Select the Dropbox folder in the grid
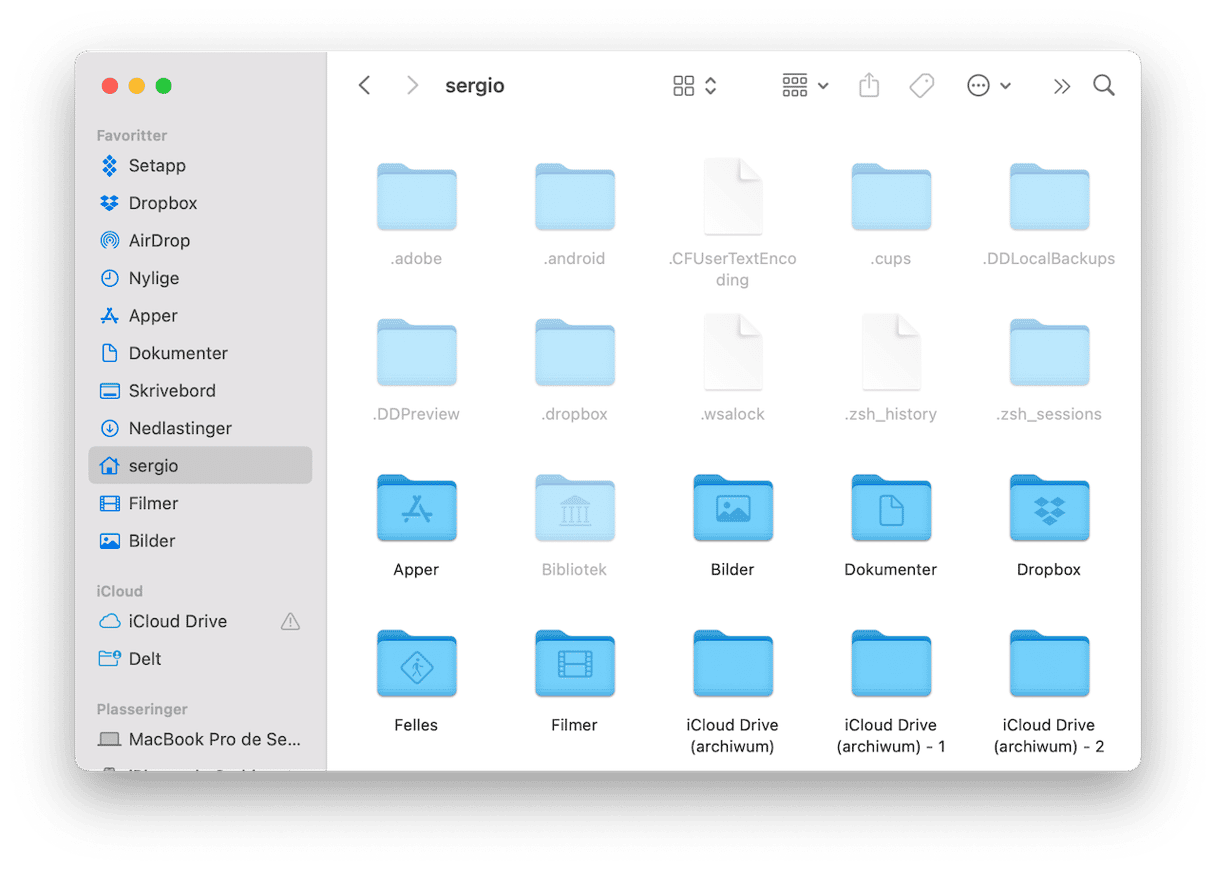Viewport: 1216px width, 870px height. click(1049, 508)
